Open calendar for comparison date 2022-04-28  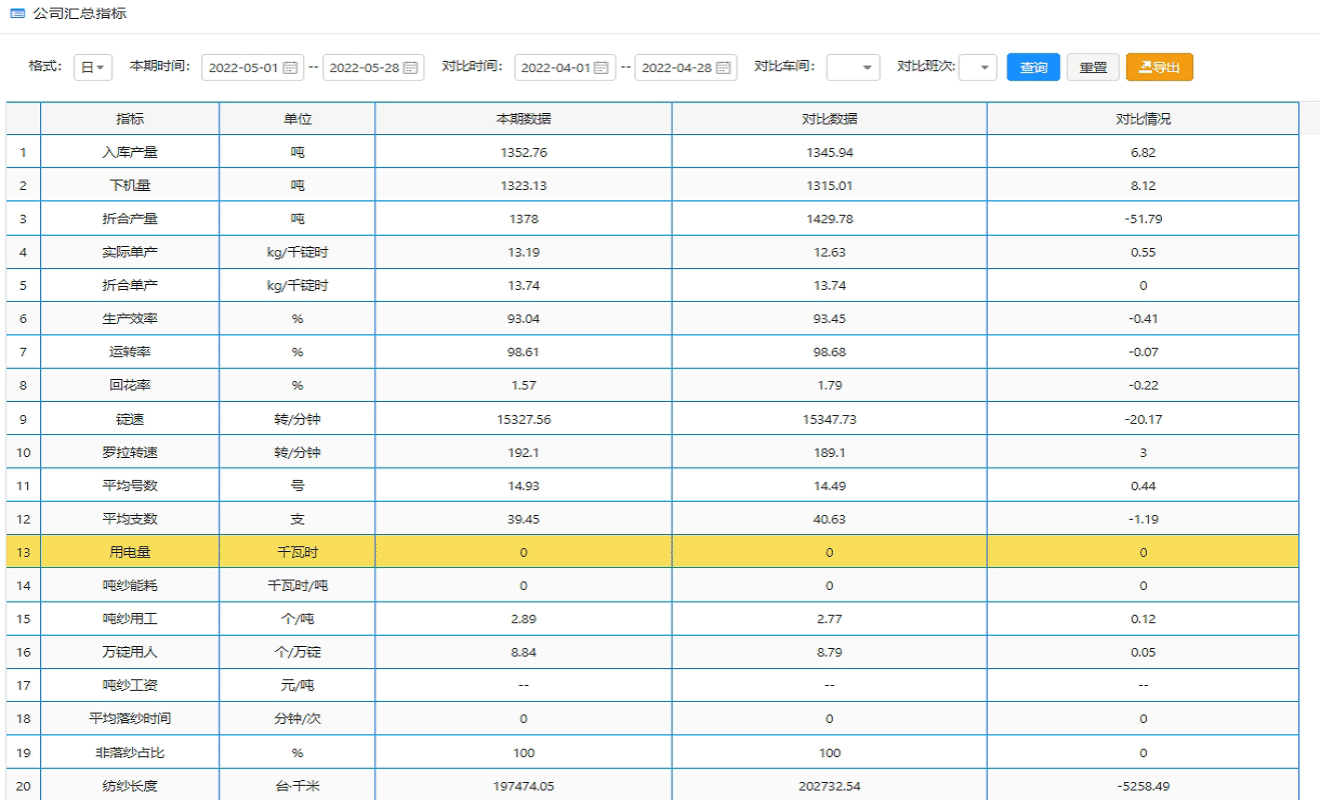(x=722, y=68)
